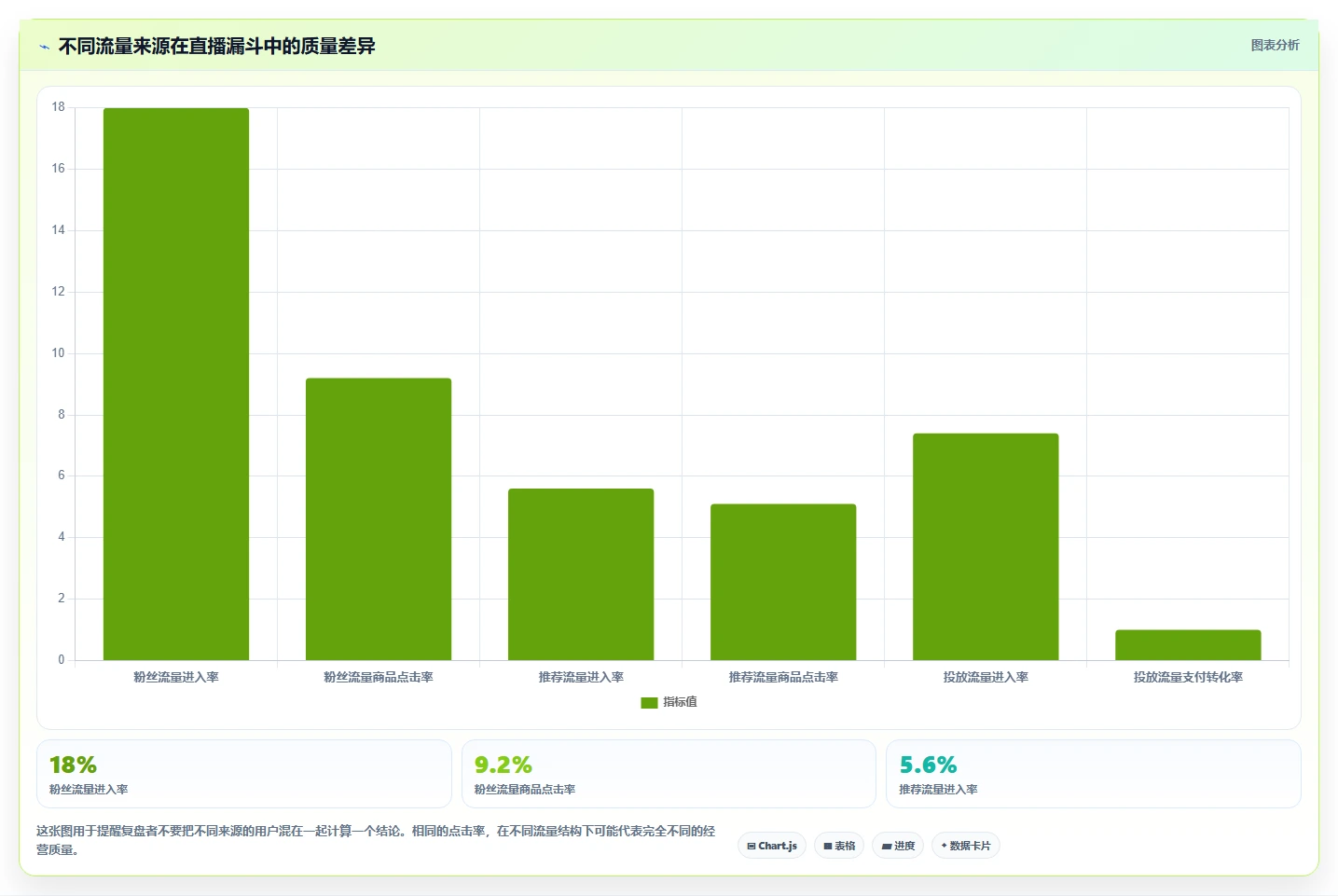Select the 投放流量进入率 bar
This screenshot has width=1338, height=896.
(x=986, y=546)
